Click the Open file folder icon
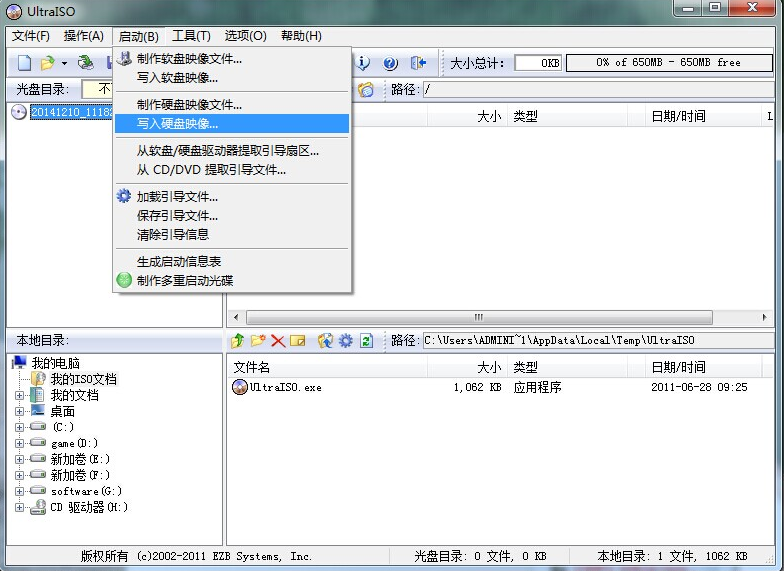This screenshot has height=571, width=784. 48,63
